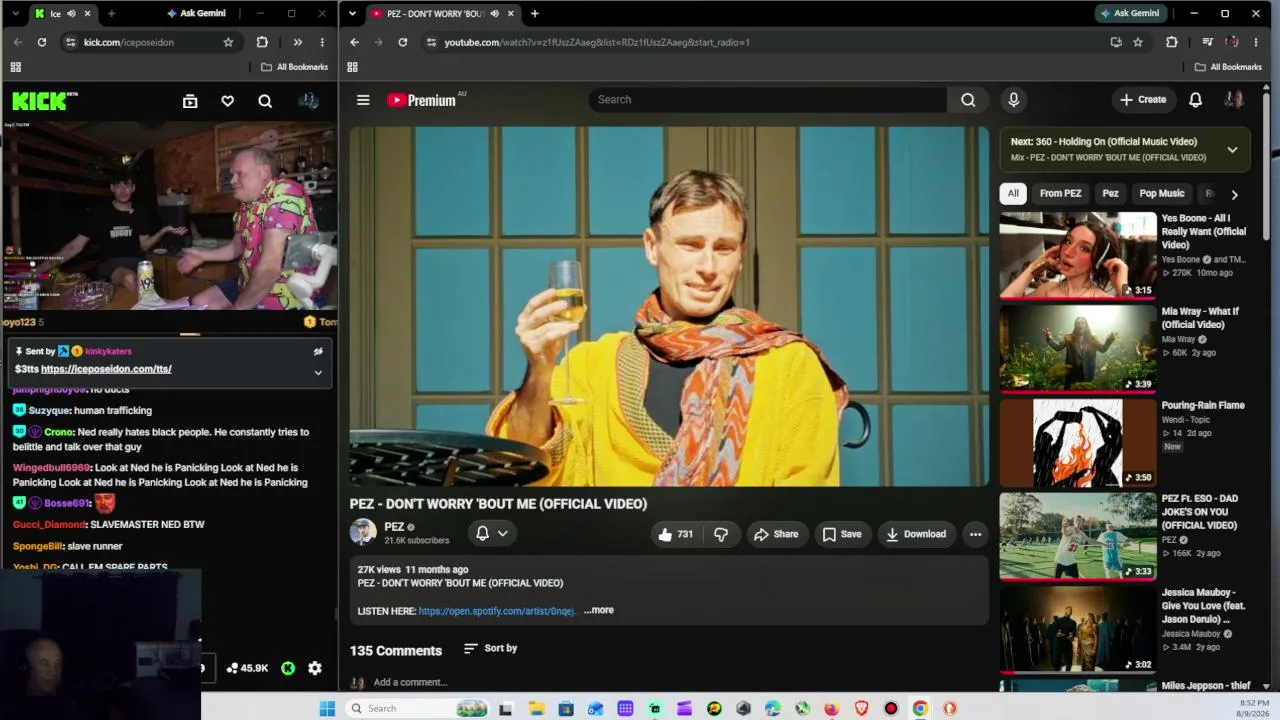The image size is (1280, 720).
Task: Start YouTube voice search microphone
Action: tap(1013, 100)
